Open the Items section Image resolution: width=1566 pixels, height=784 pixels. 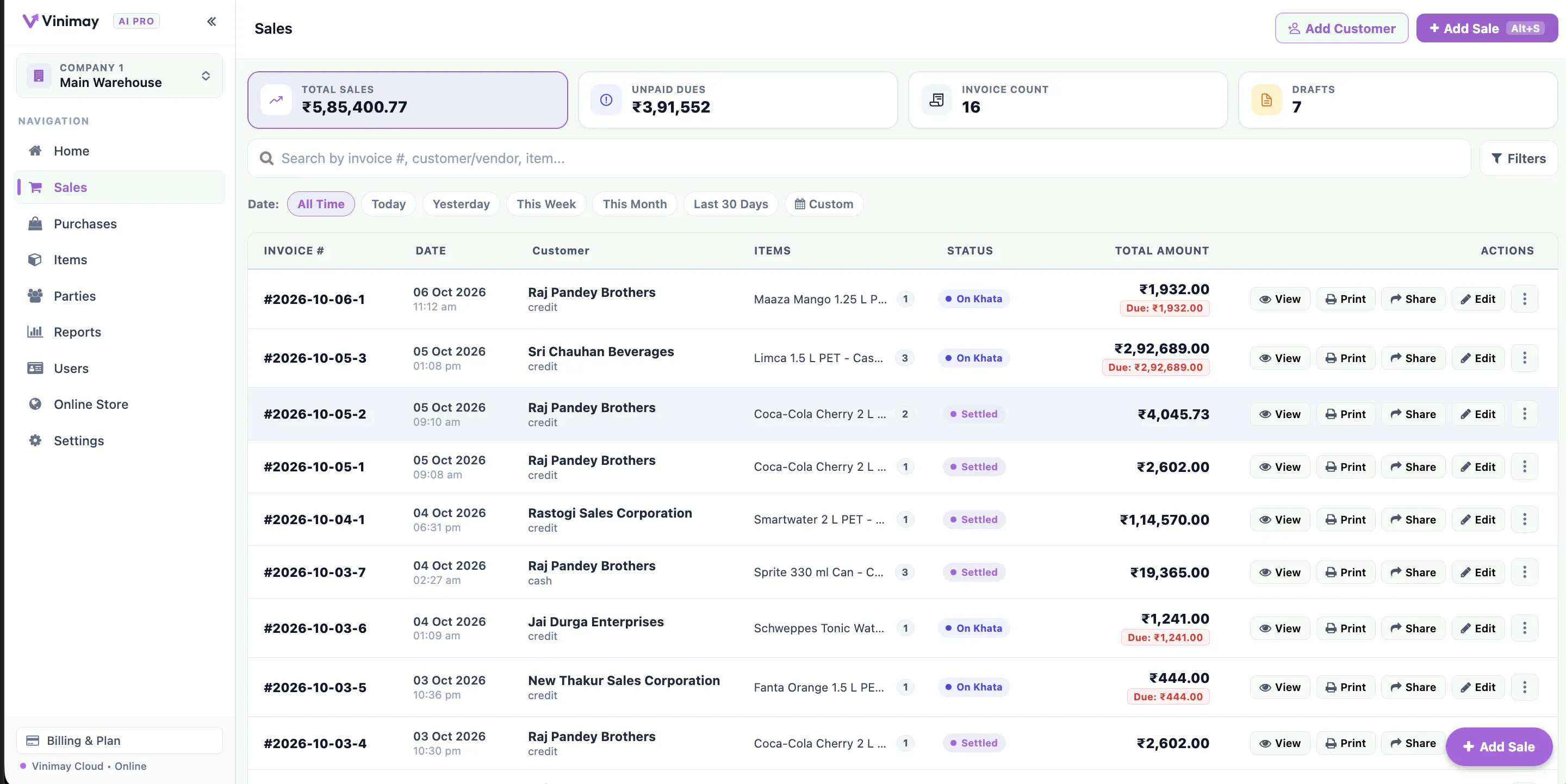coord(119,259)
